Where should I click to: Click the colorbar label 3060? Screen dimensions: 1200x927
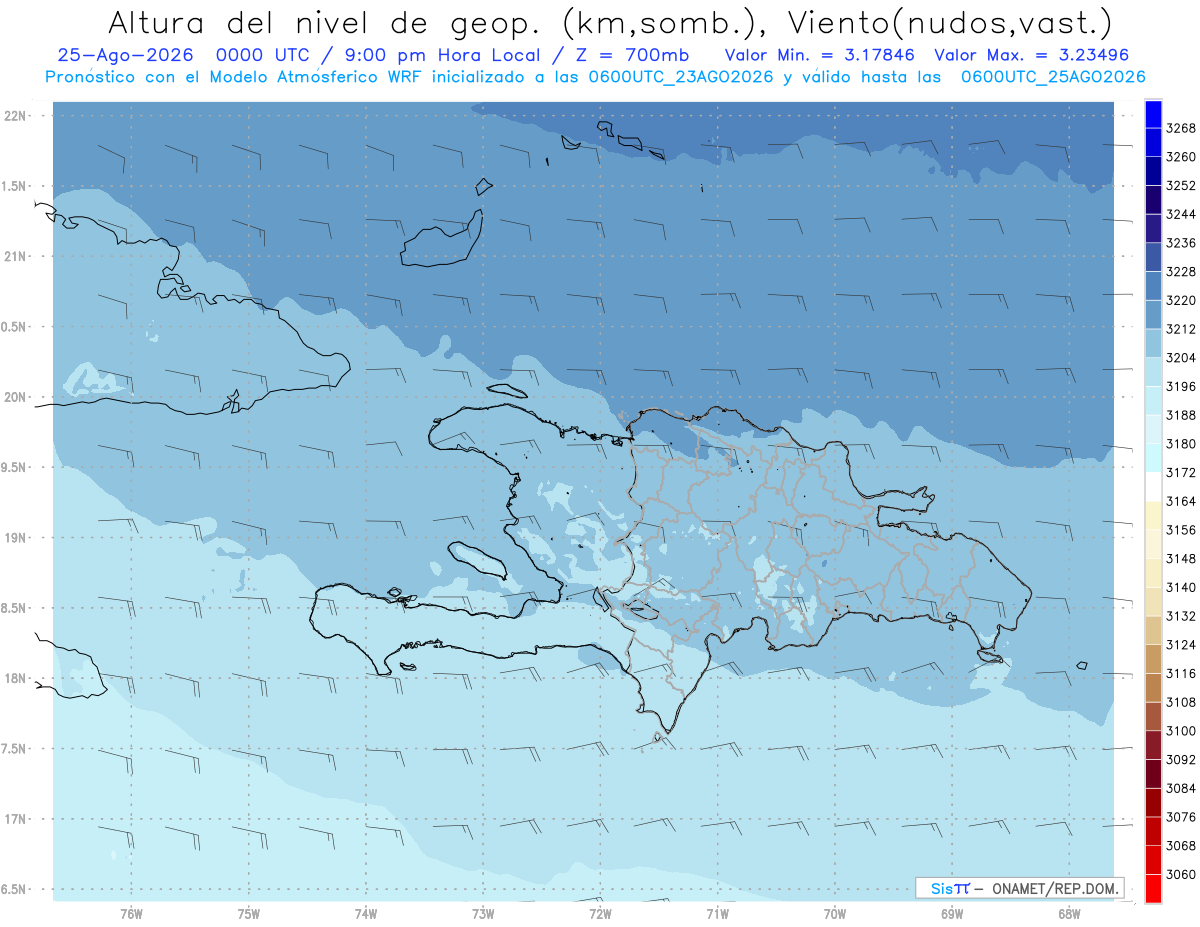click(x=1181, y=874)
